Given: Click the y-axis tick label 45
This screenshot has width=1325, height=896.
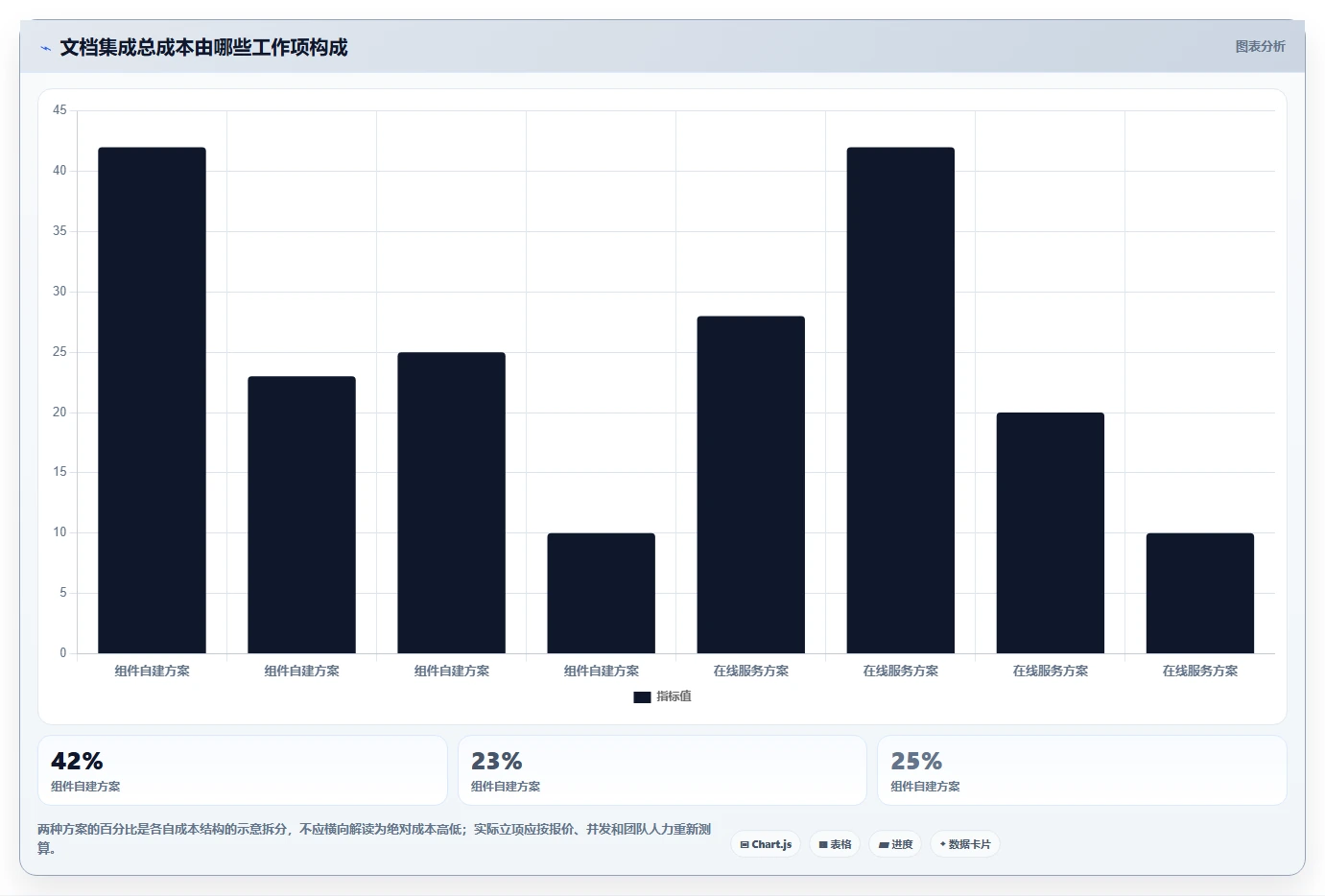Looking at the screenshot, I should pyautogui.click(x=59, y=110).
